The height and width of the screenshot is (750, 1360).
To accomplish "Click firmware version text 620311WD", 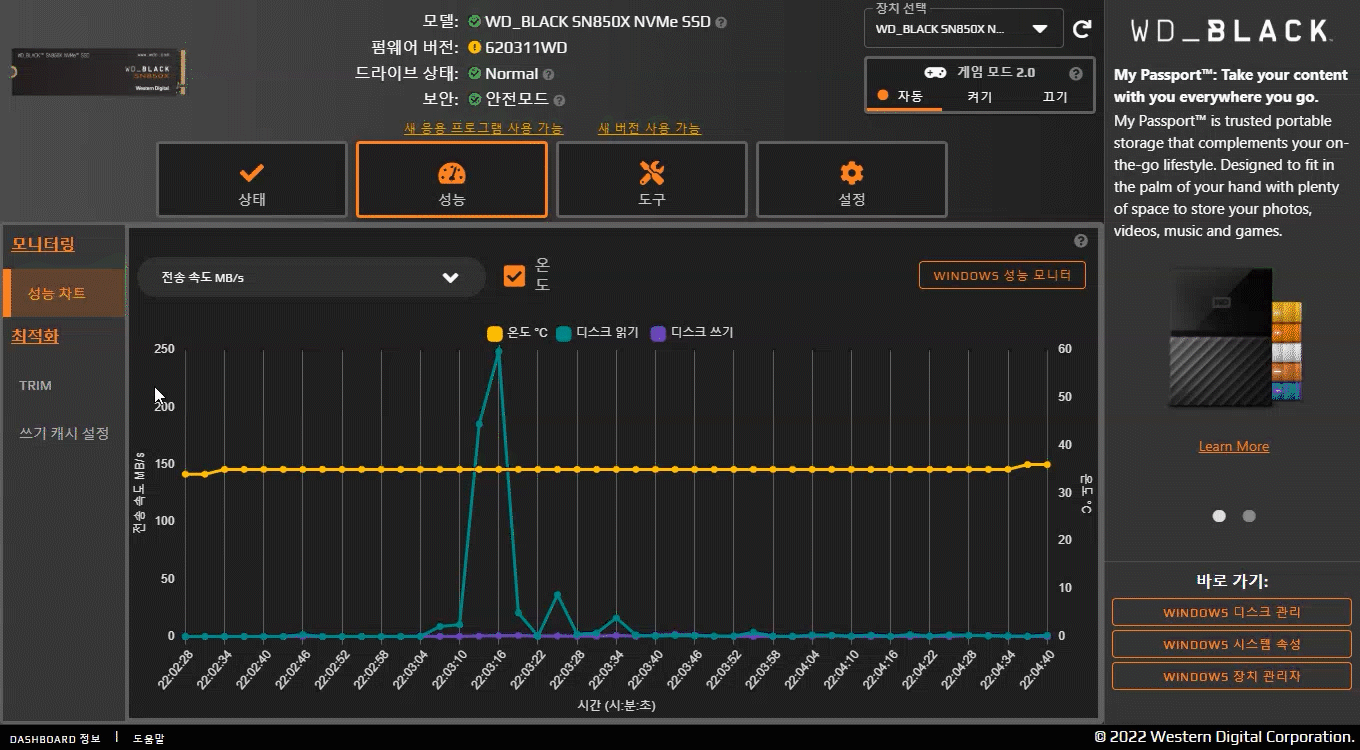I will coord(526,47).
